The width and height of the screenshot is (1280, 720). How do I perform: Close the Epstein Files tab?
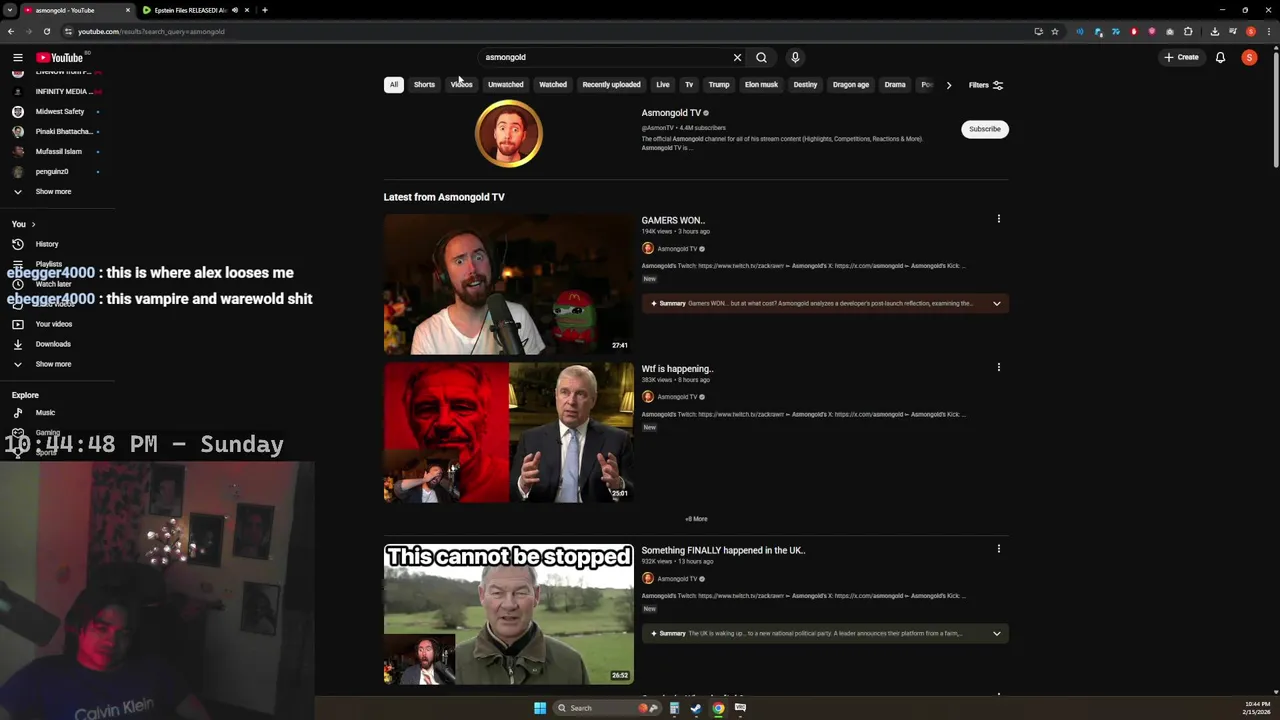pyautogui.click(x=248, y=10)
